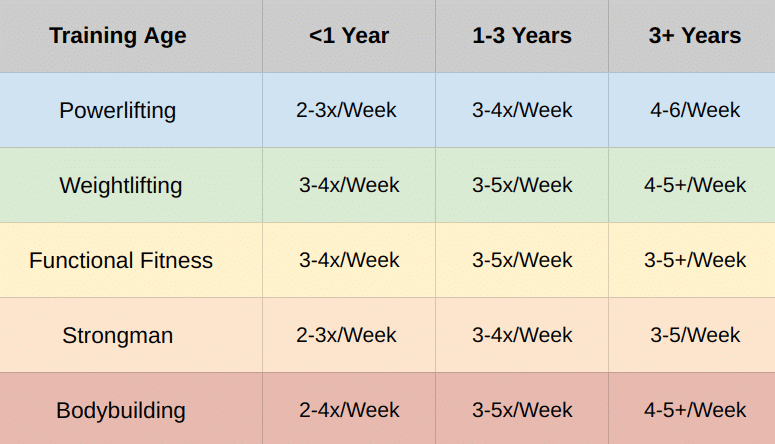Select the Training Age header cell

[x=131, y=36]
